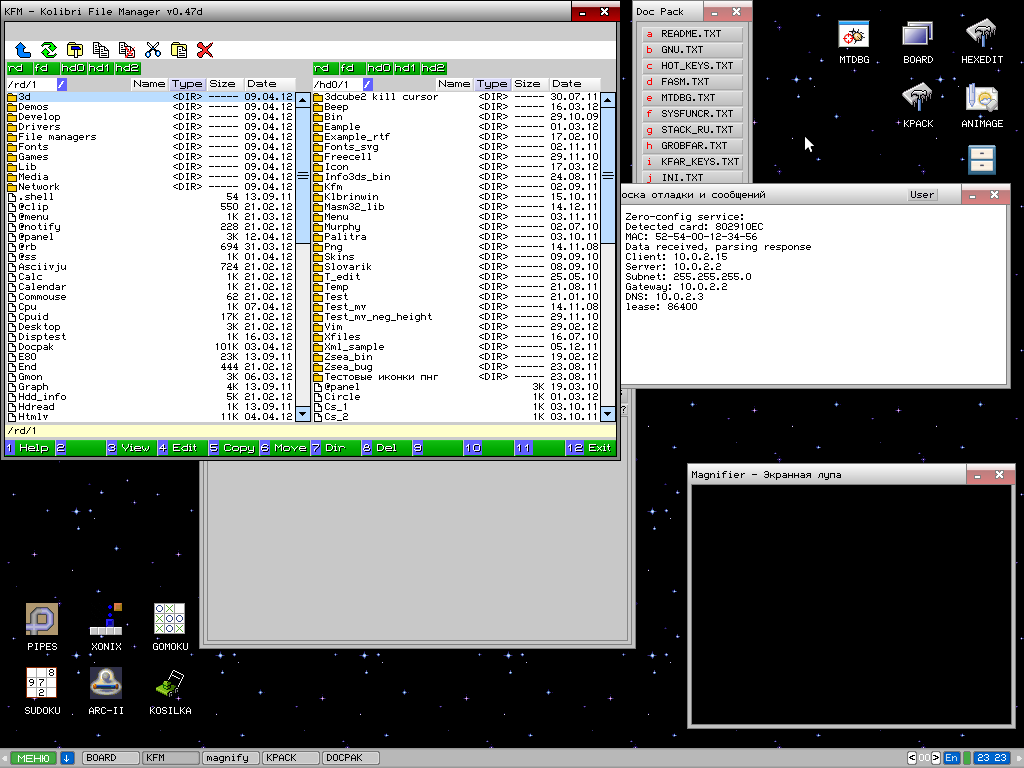Select hd0 drive in left panel

coord(73,68)
